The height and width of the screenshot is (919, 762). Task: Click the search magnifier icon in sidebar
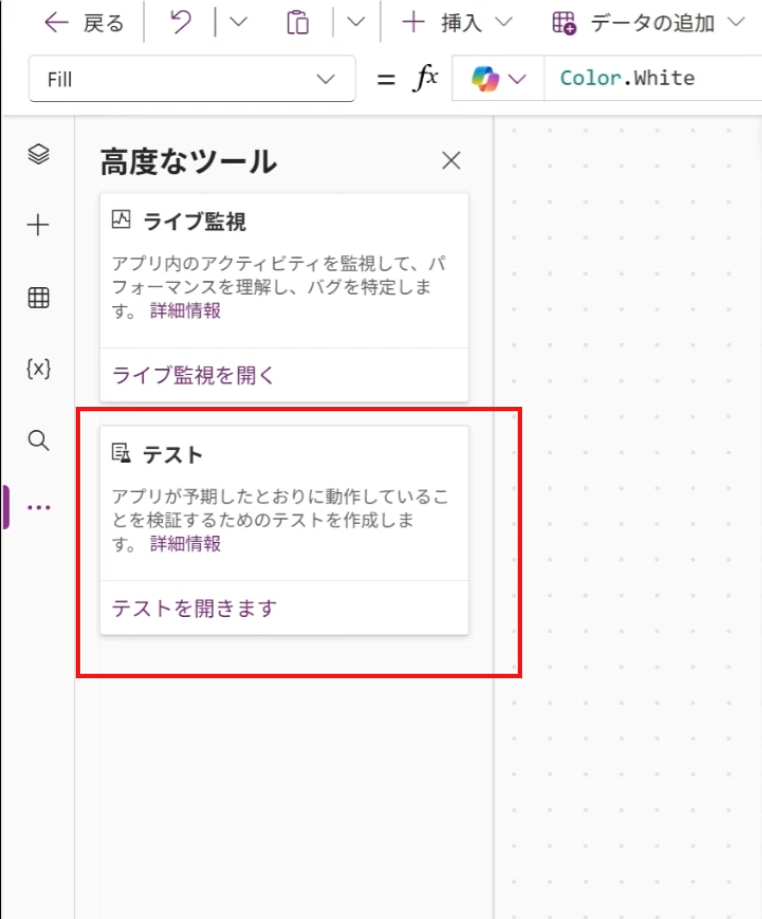[x=38, y=440]
